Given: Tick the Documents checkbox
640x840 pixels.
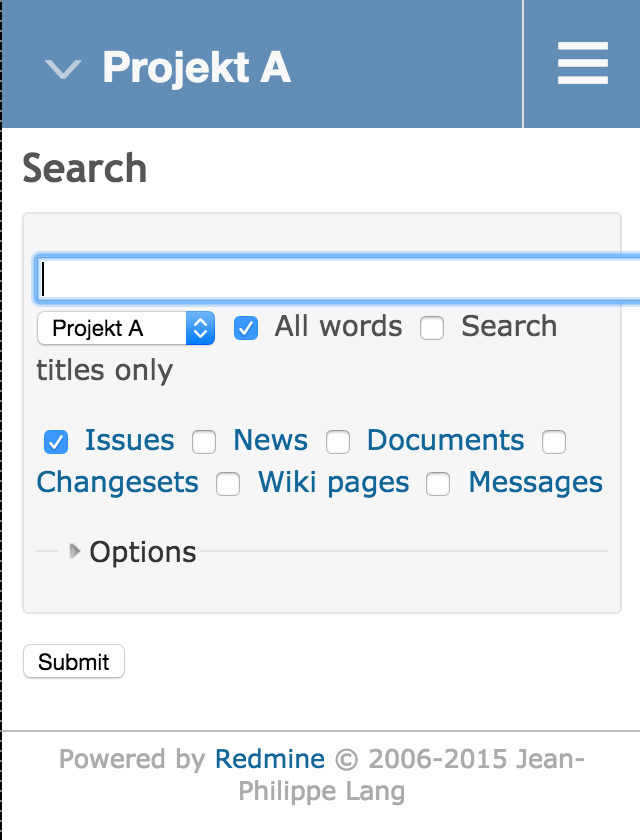Looking at the screenshot, I should coord(338,442).
